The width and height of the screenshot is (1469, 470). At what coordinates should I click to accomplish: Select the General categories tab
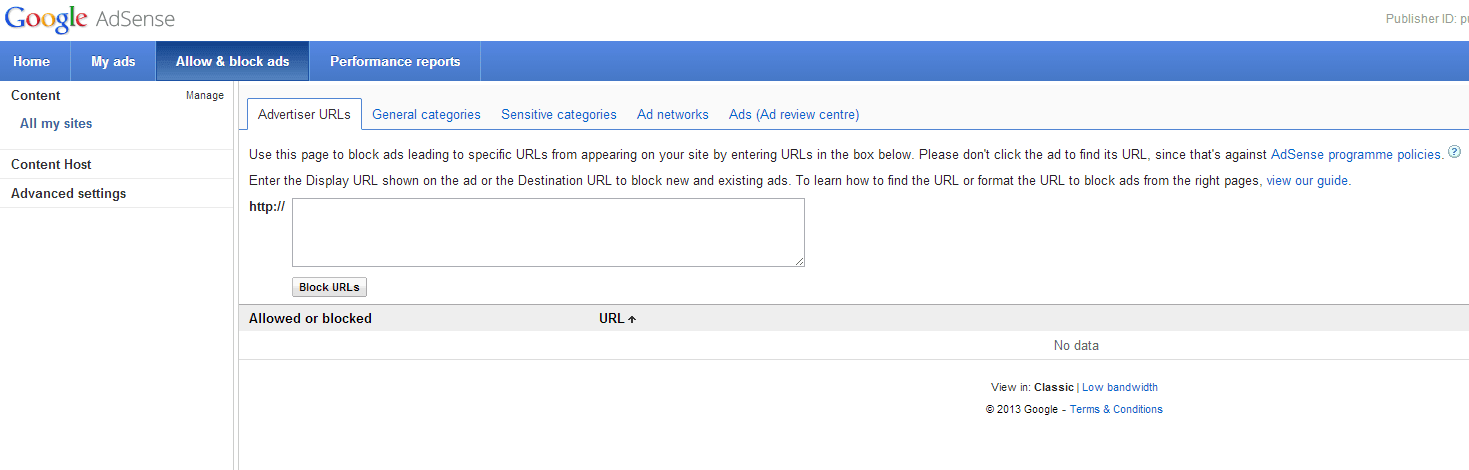[426, 115]
